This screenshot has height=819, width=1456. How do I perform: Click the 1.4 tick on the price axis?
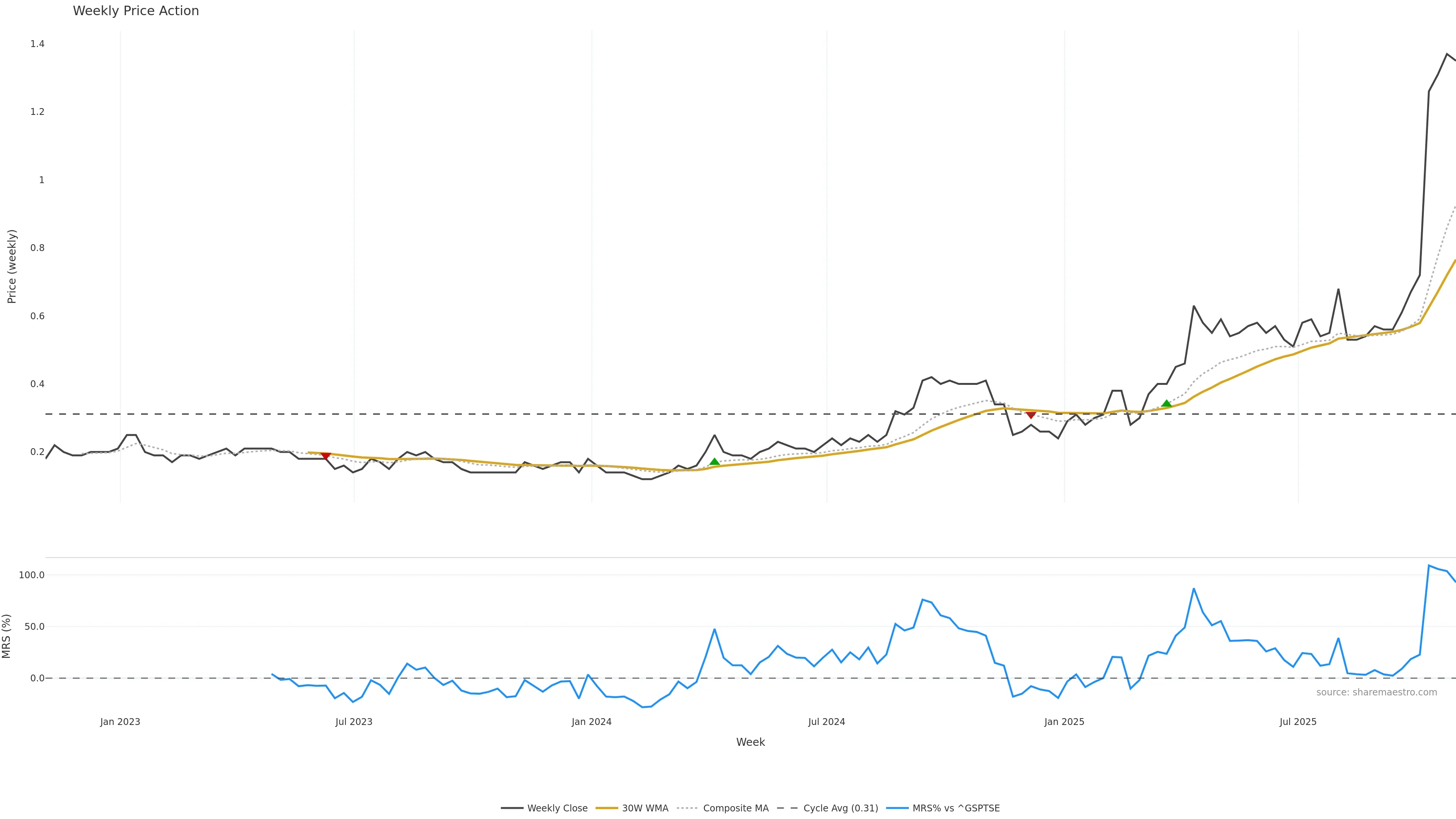click(37, 44)
